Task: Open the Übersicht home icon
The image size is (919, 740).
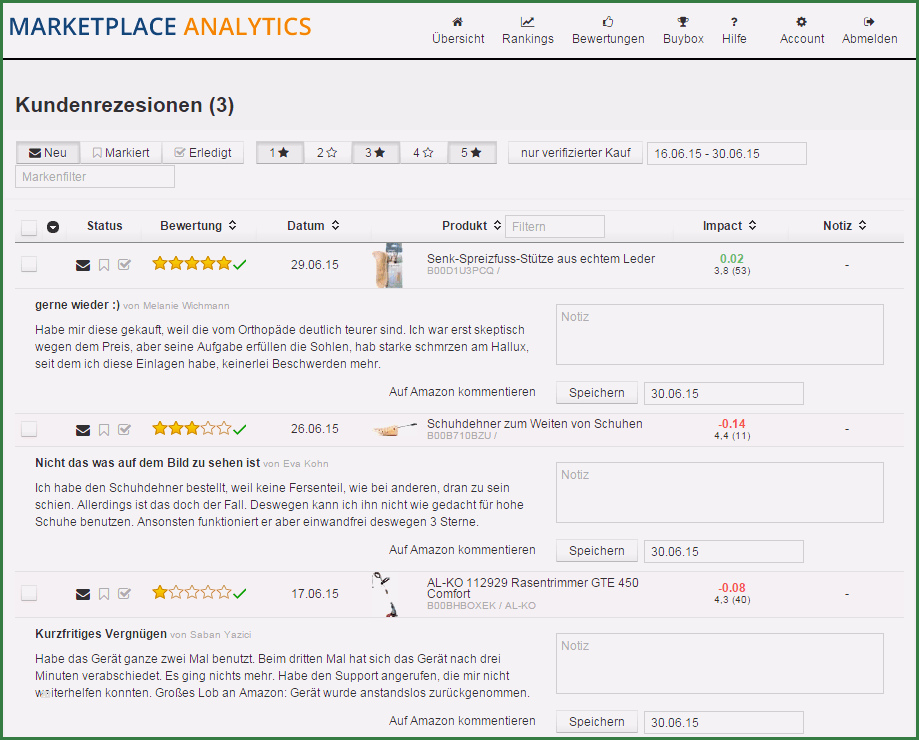Action: (458, 22)
